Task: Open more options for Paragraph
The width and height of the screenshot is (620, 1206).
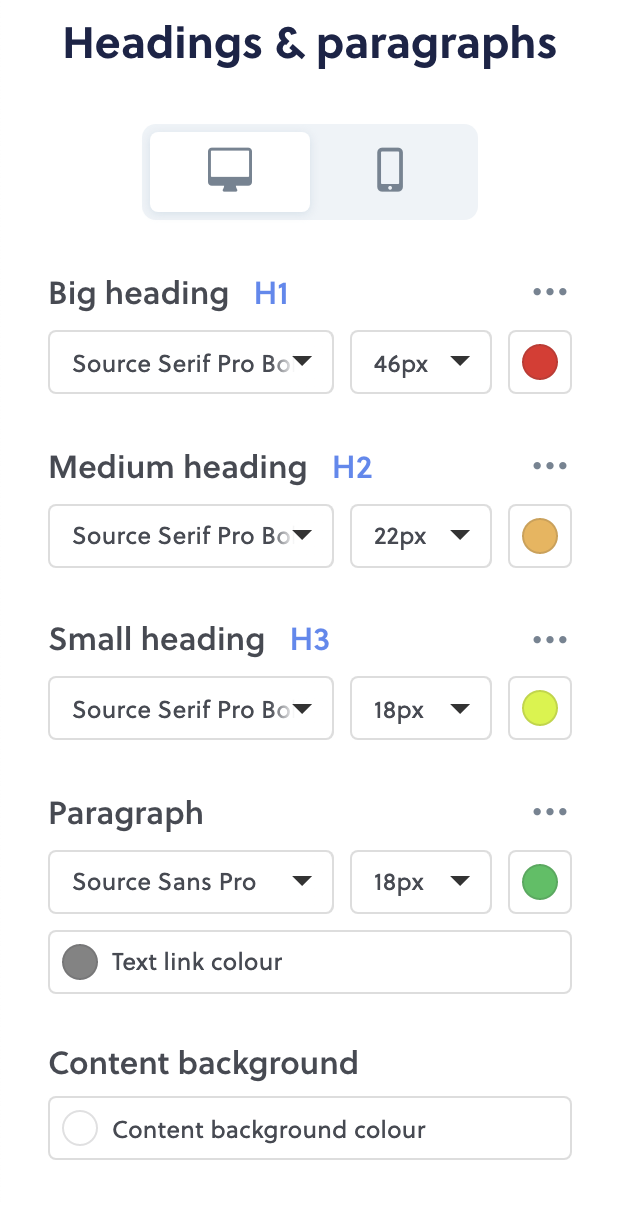Action: click(x=550, y=813)
